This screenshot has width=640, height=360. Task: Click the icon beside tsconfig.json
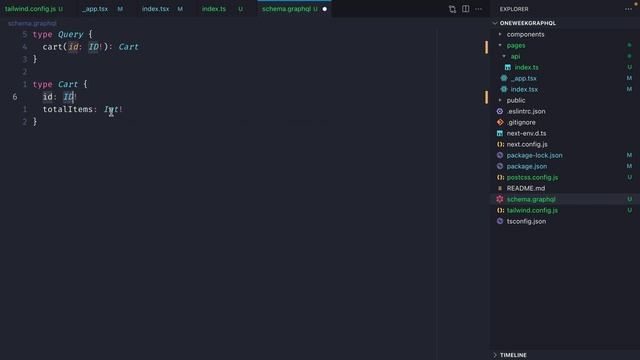click(500, 221)
